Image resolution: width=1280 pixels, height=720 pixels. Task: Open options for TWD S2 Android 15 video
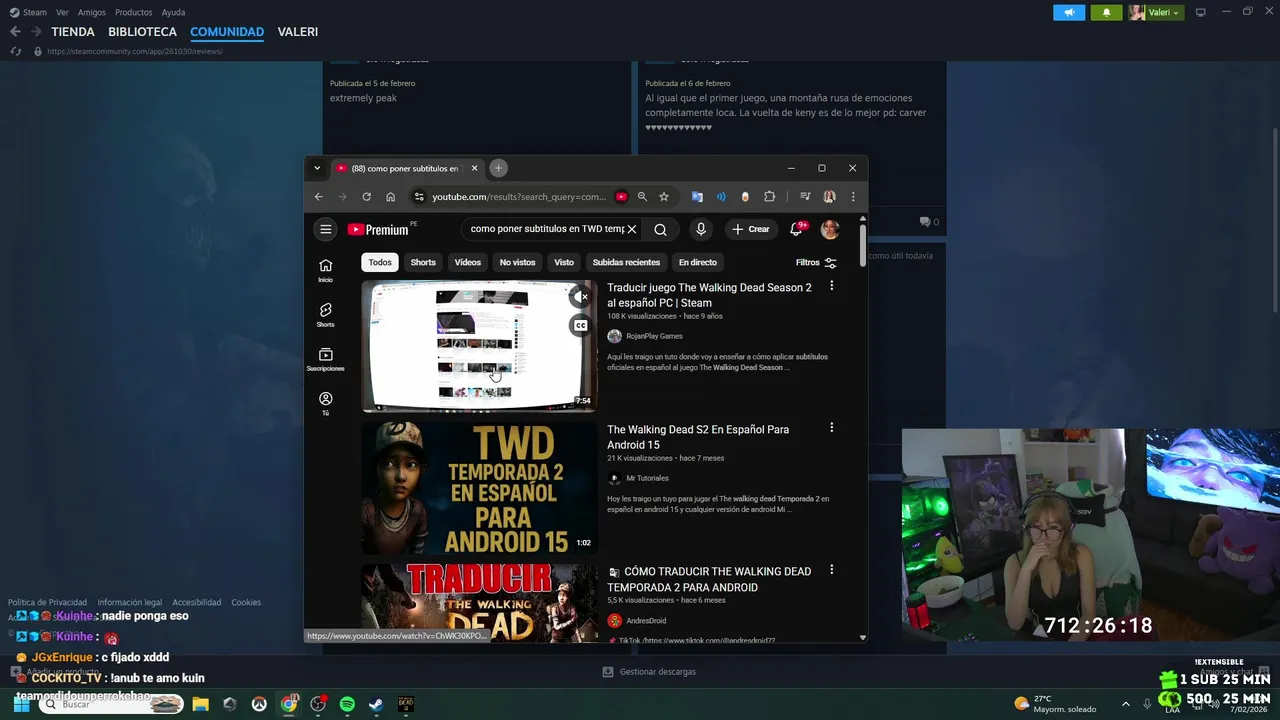click(x=831, y=428)
